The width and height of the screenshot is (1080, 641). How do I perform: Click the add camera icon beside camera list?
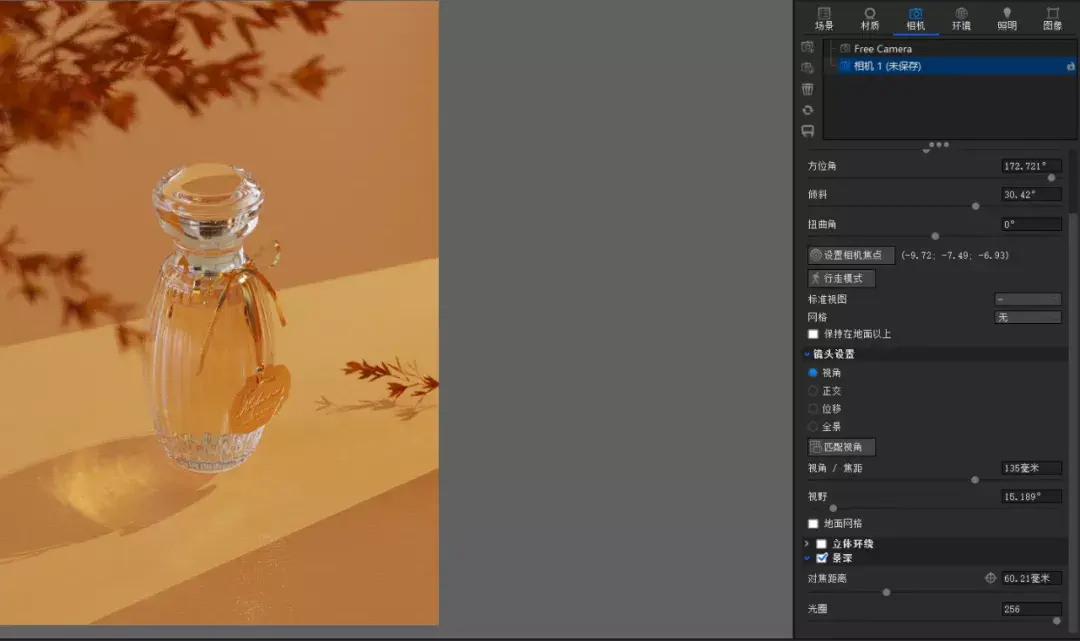click(x=807, y=47)
